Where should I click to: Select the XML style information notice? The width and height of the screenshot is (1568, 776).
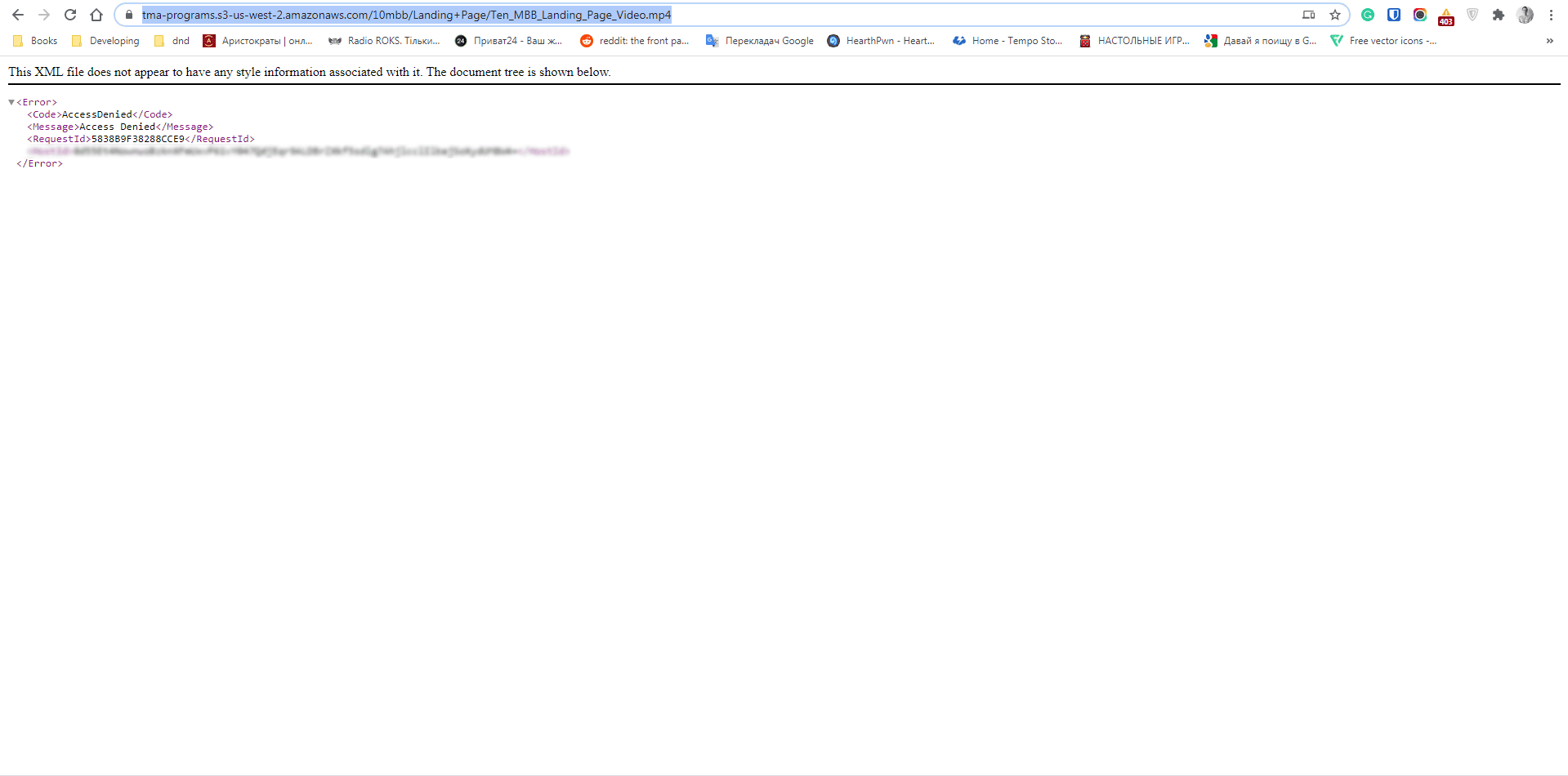[310, 72]
